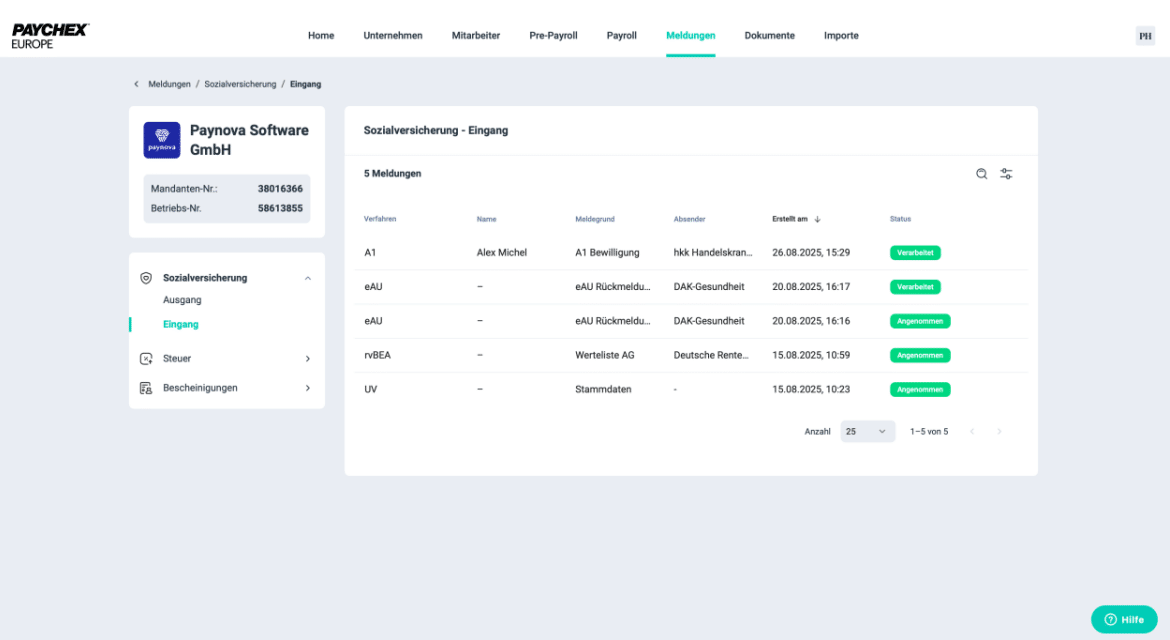
Task: Click hkk Handelskran... sender cell
Action: click(713, 253)
